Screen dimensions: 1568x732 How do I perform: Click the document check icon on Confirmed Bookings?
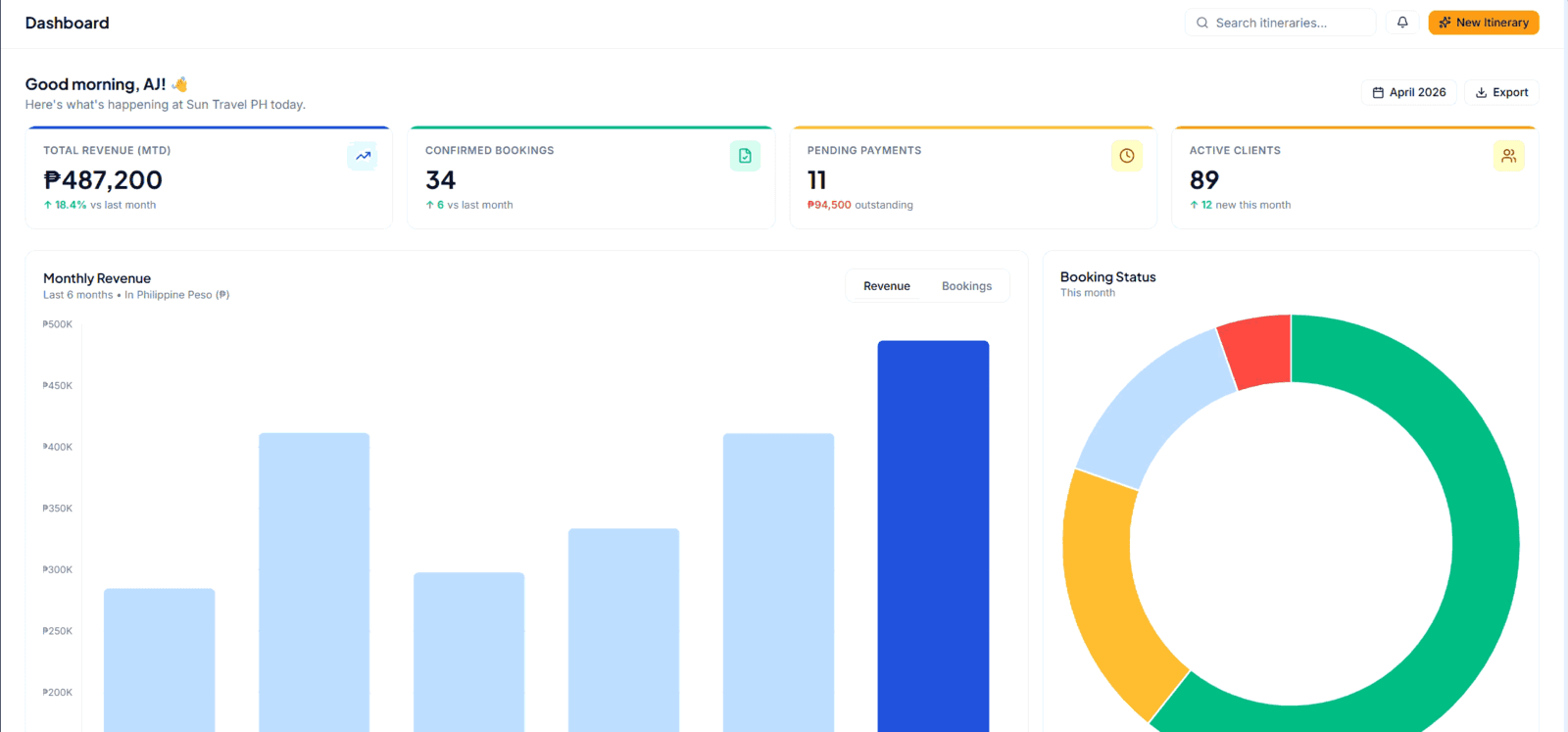[745, 156]
